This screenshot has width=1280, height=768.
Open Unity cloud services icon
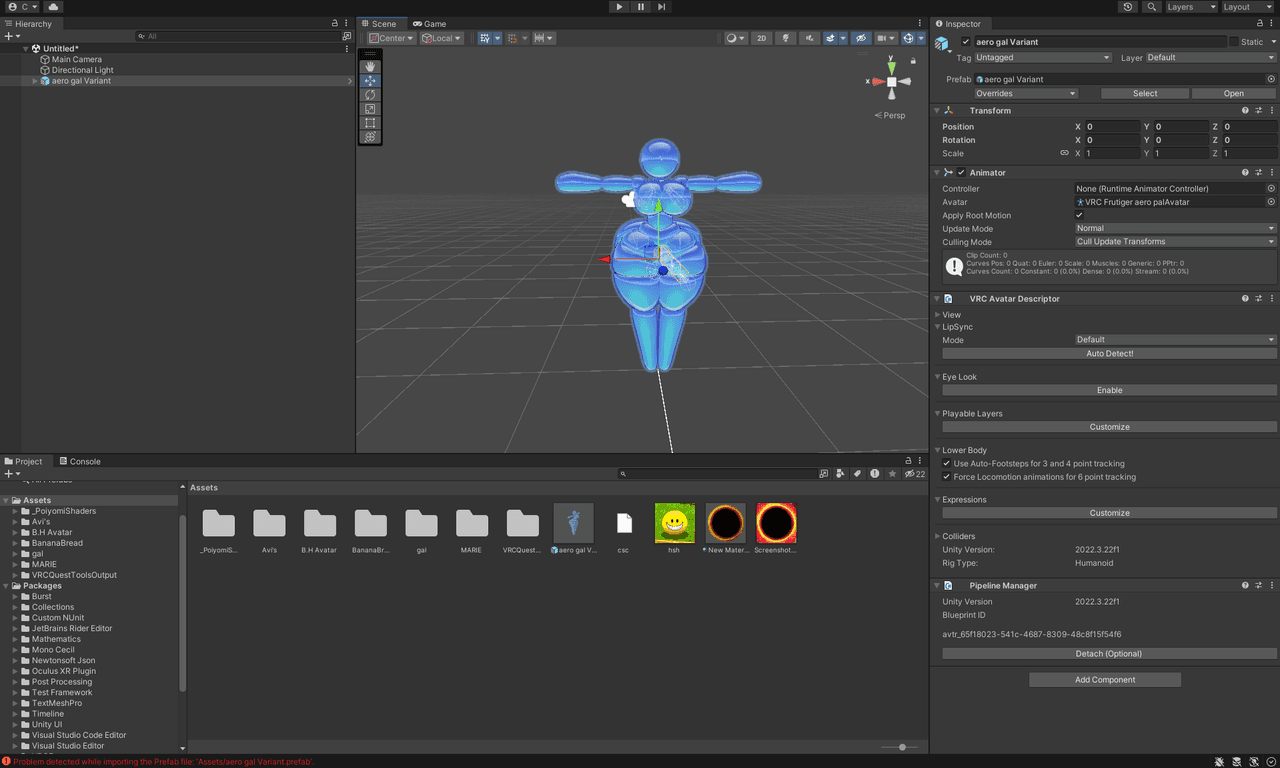pos(53,7)
